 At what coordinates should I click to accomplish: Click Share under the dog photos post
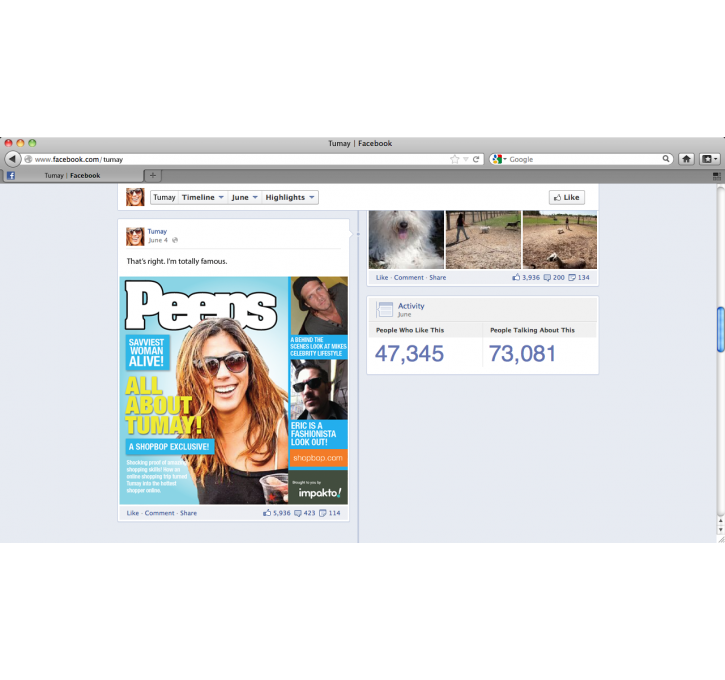[437, 277]
